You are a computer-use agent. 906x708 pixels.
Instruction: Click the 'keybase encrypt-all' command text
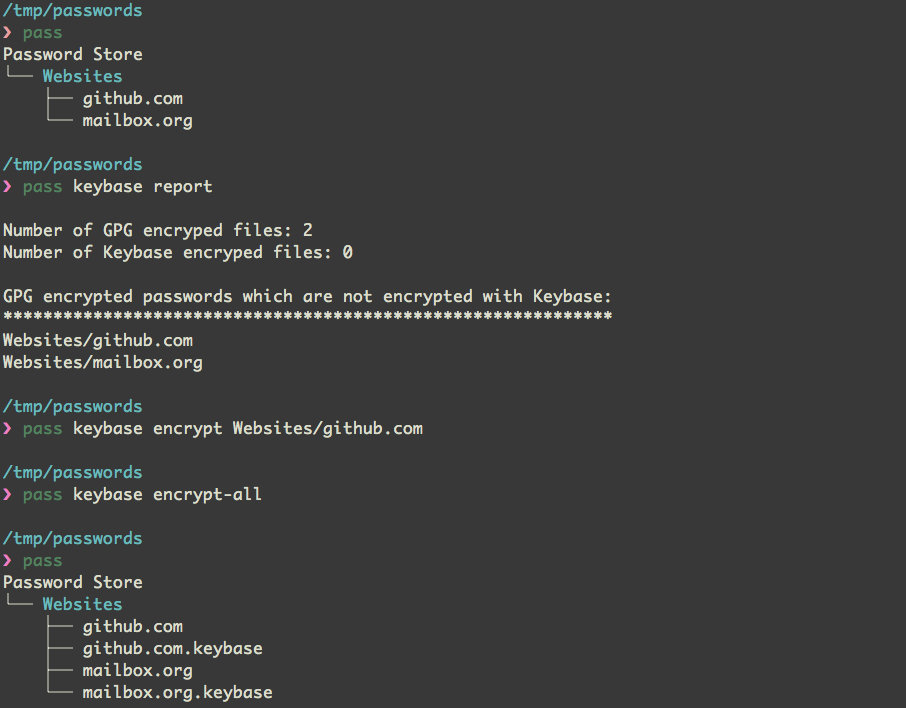pos(167,495)
